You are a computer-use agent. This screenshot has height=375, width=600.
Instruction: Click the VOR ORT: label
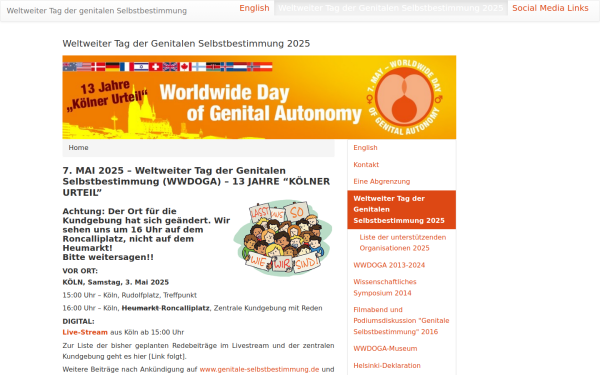tap(80, 271)
